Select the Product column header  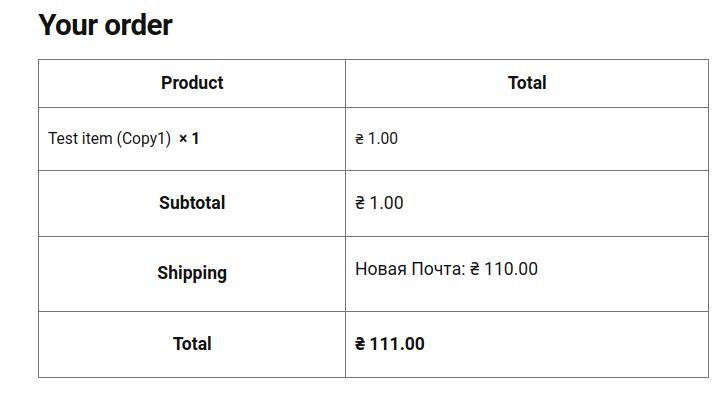pos(192,83)
